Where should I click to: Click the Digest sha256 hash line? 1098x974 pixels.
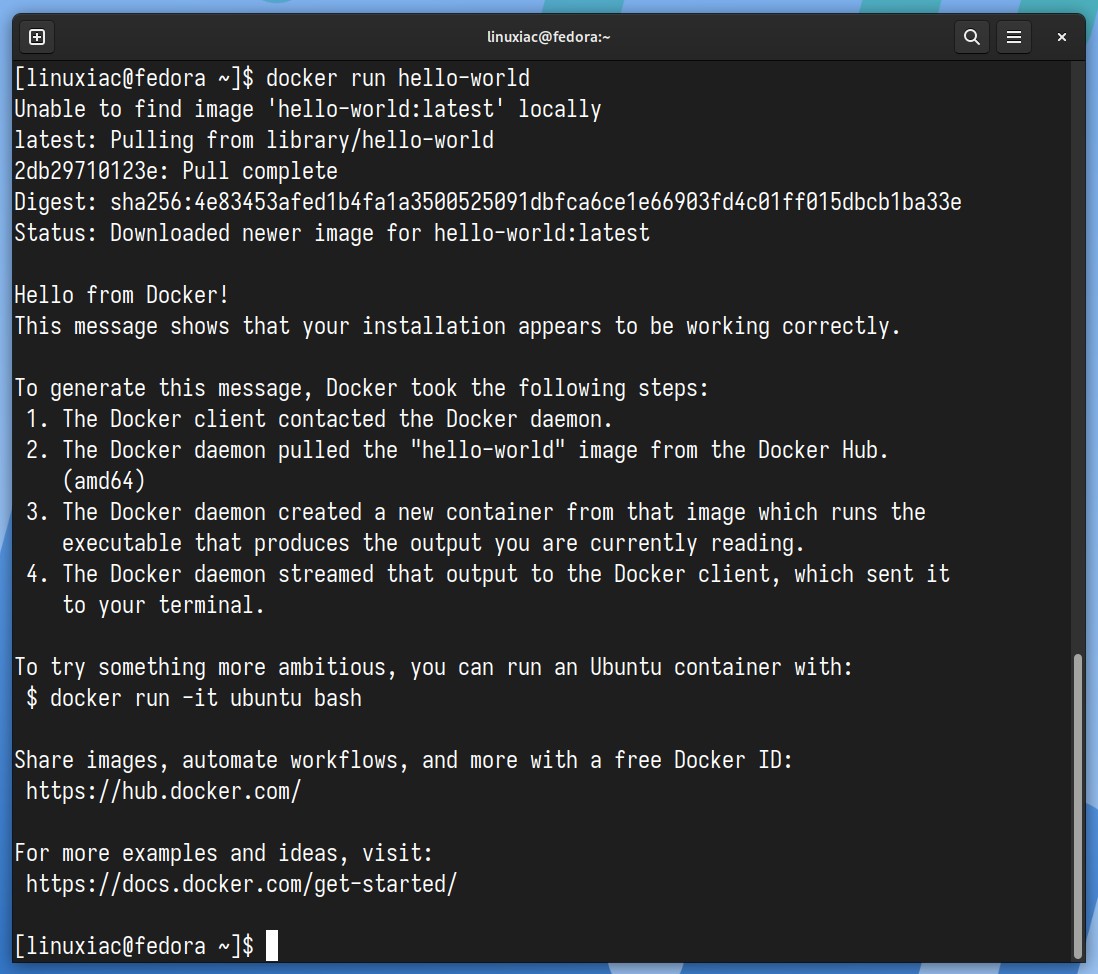coord(488,202)
